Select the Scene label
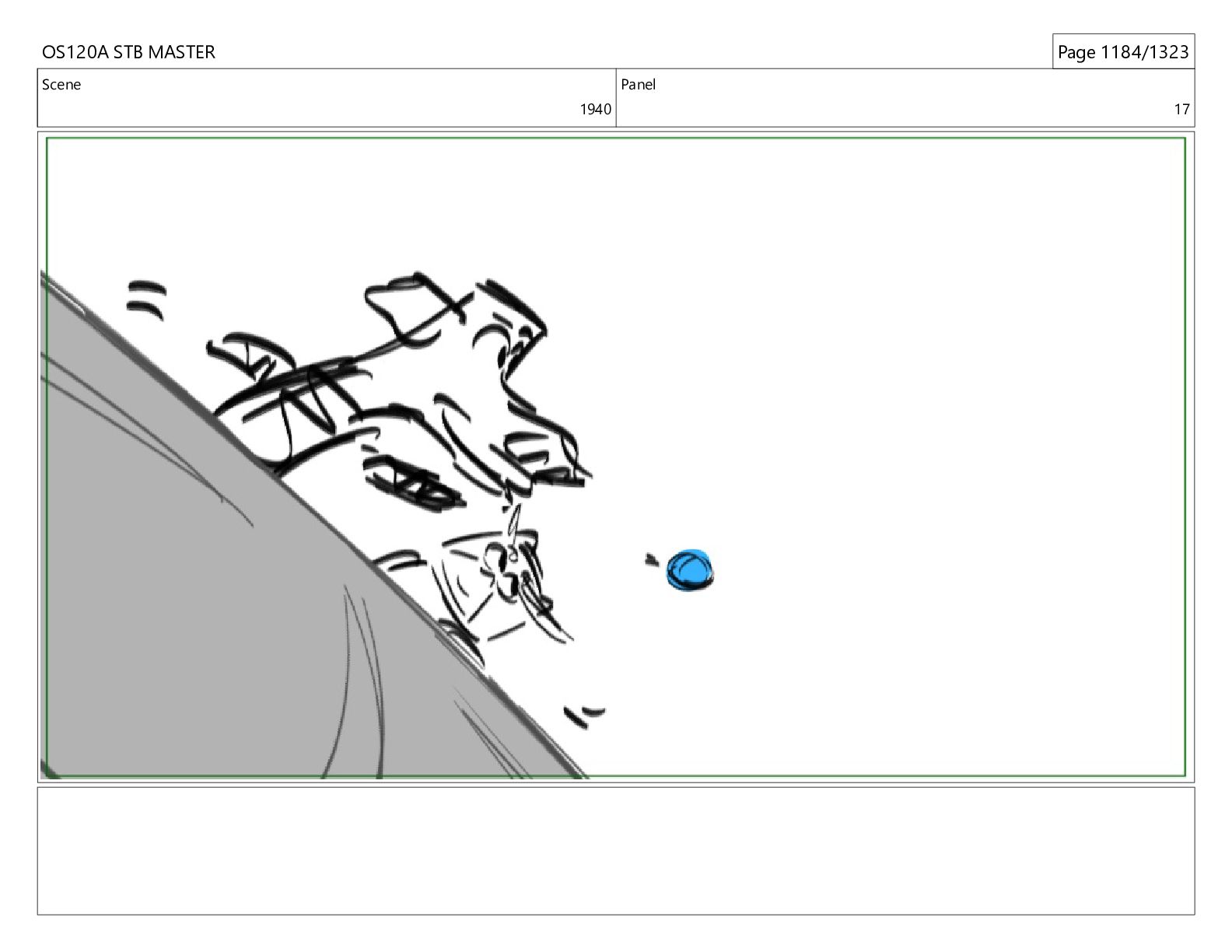This screenshot has height=952, width=1232. pos(61,85)
